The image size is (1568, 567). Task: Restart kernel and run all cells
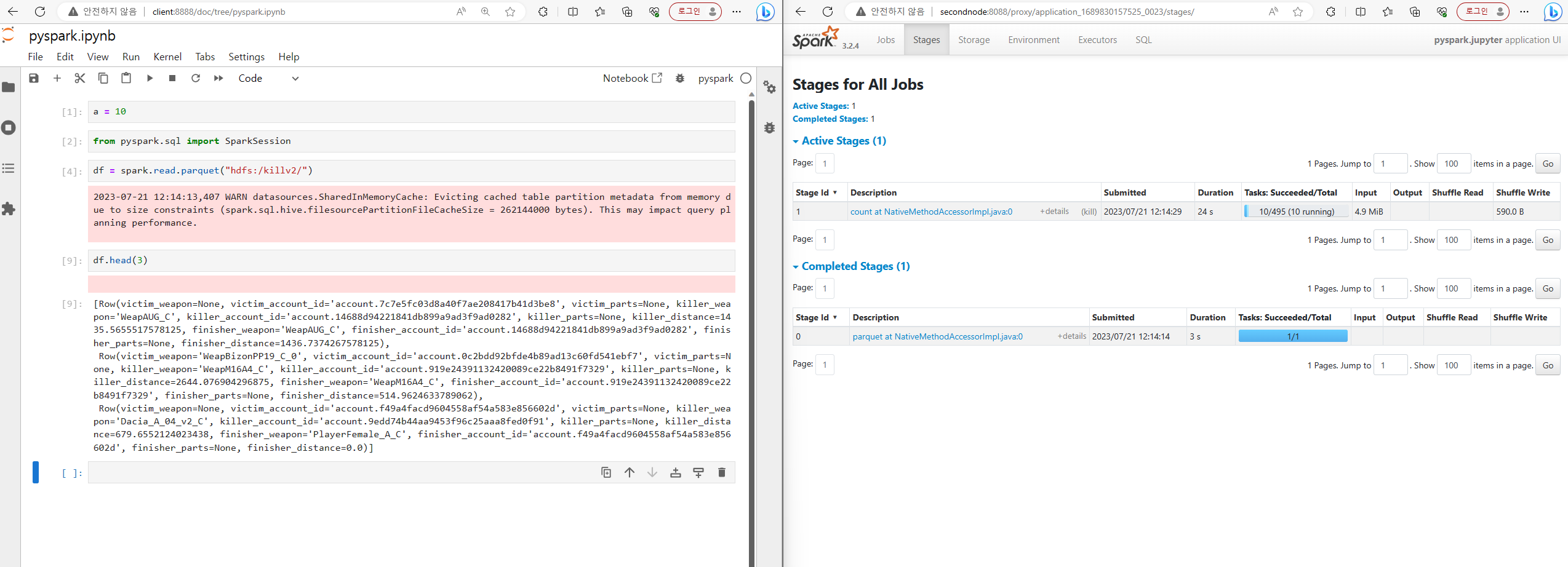point(218,78)
